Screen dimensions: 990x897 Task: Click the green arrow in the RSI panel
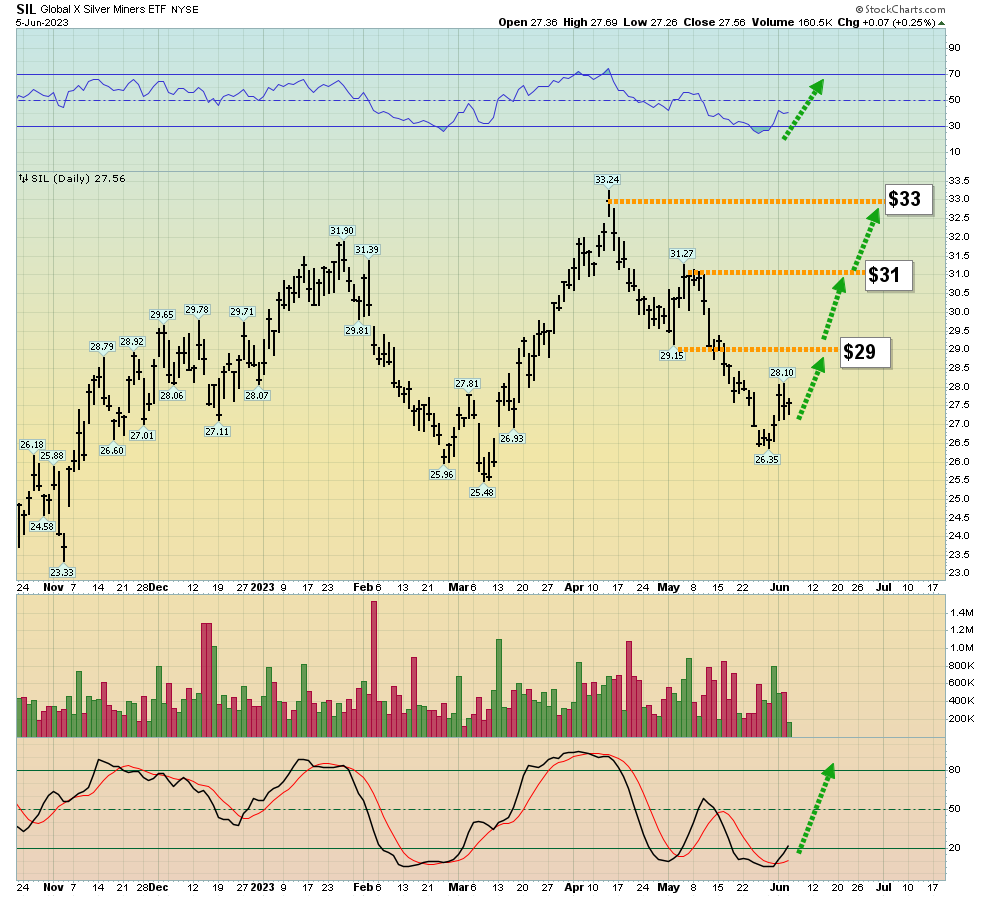tap(802, 109)
